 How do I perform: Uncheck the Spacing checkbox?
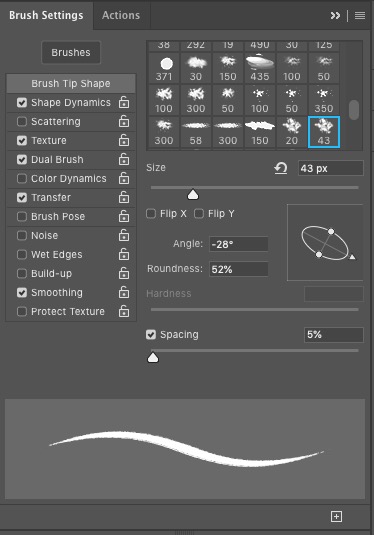[x=151, y=334]
